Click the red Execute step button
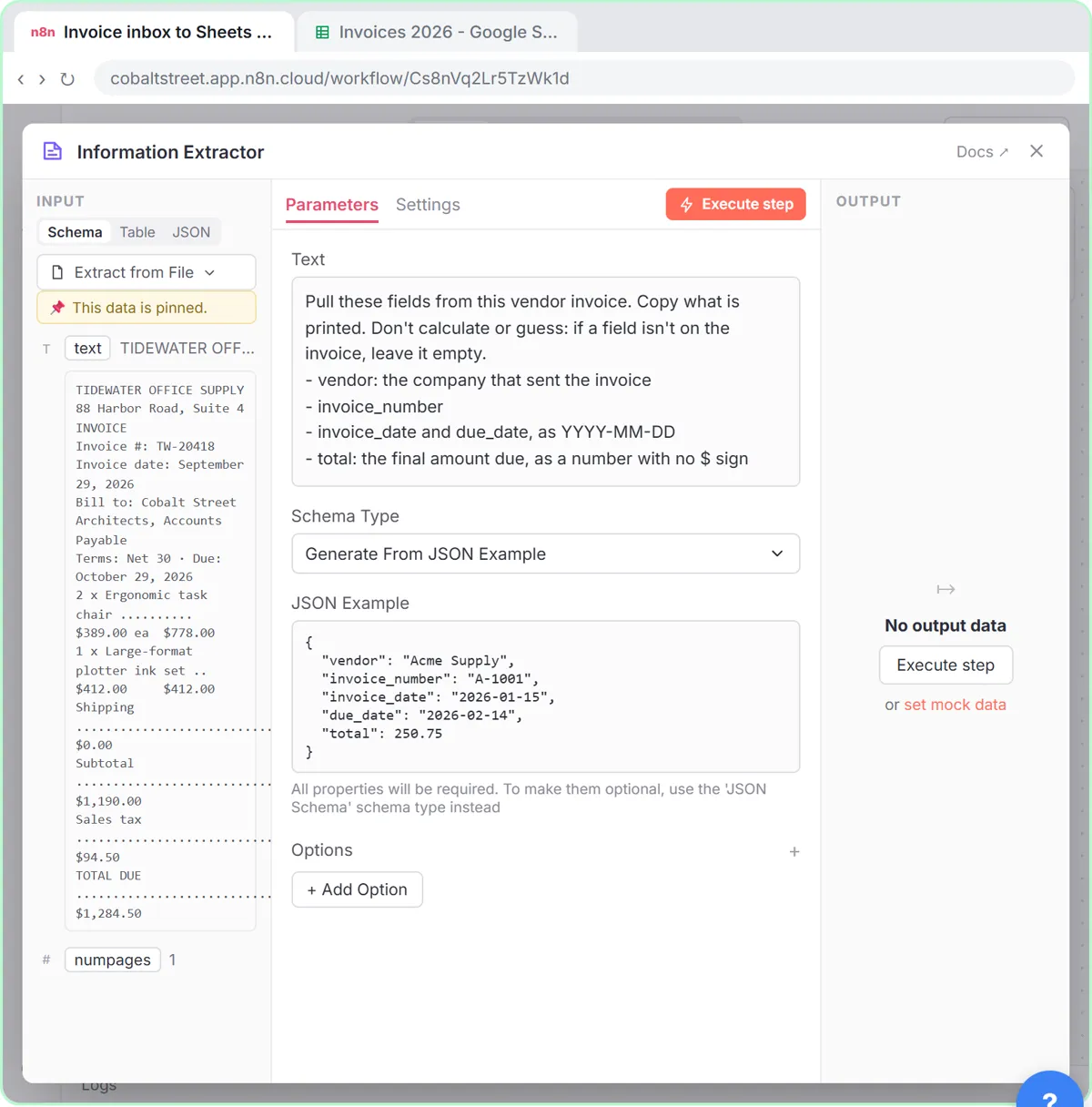1092x1107 pixels. 736,205
